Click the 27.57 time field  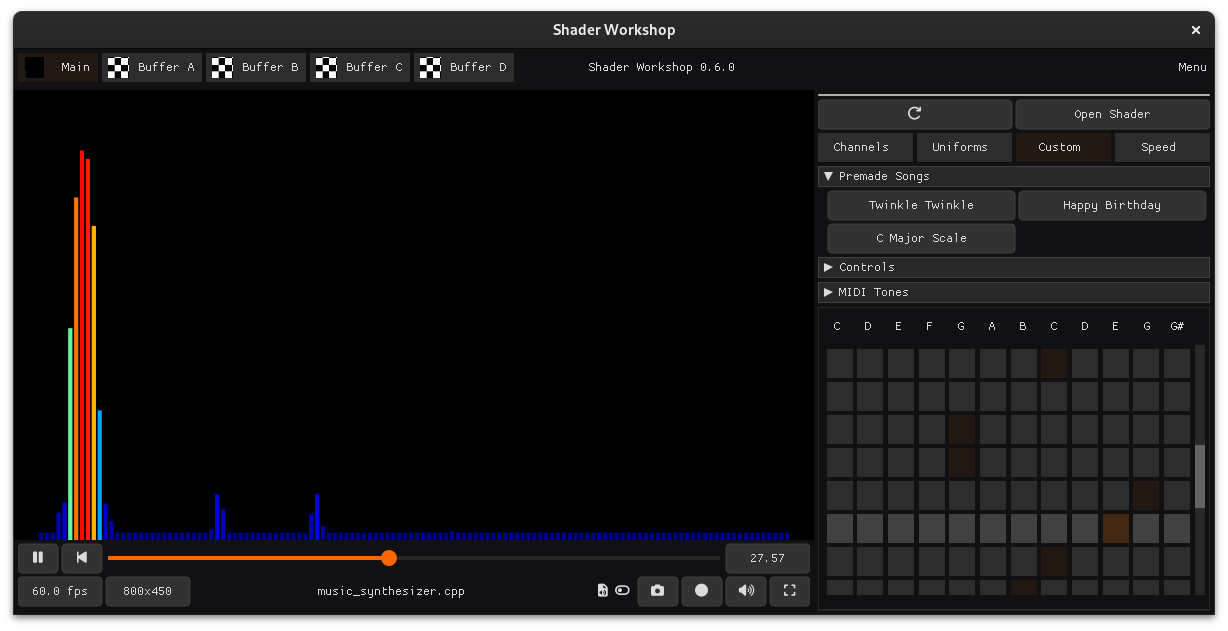(767, 558)
